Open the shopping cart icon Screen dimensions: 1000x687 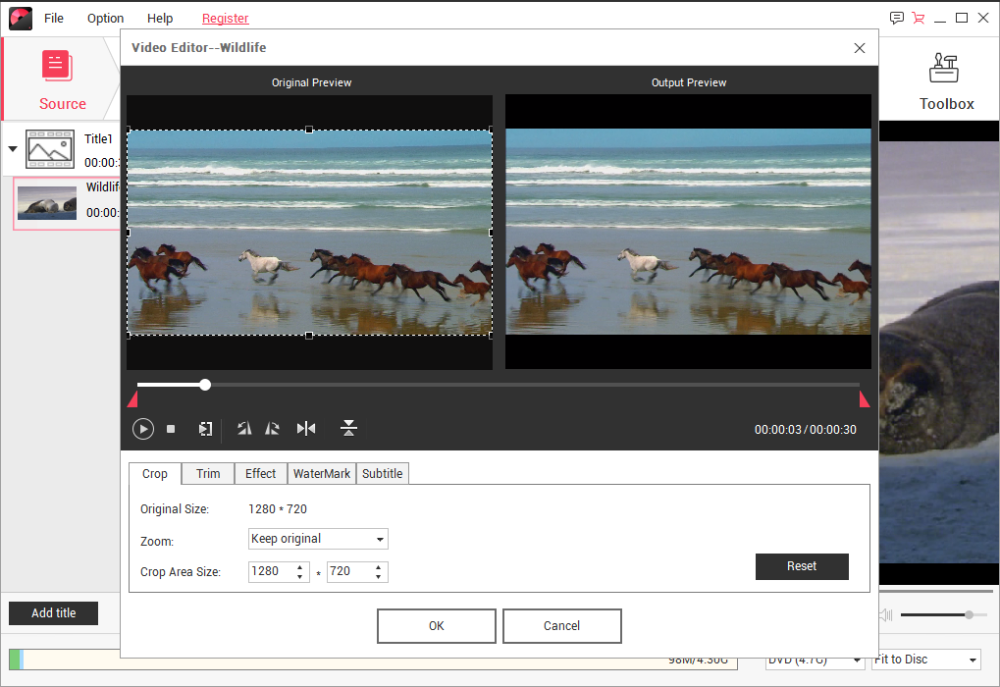[x=918, y=18]
